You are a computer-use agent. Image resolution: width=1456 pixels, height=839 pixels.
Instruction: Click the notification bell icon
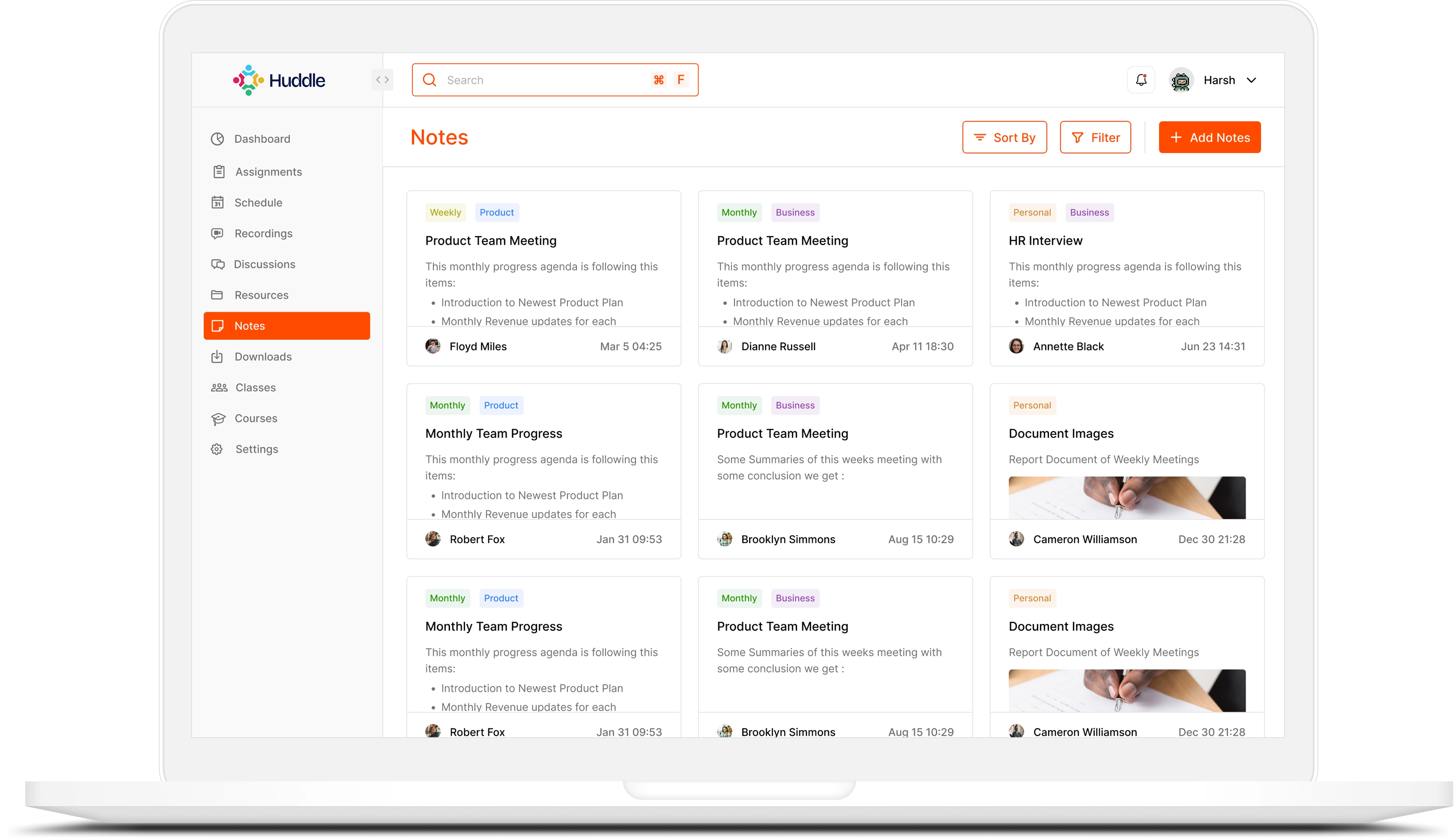[x=1141, y=80]
